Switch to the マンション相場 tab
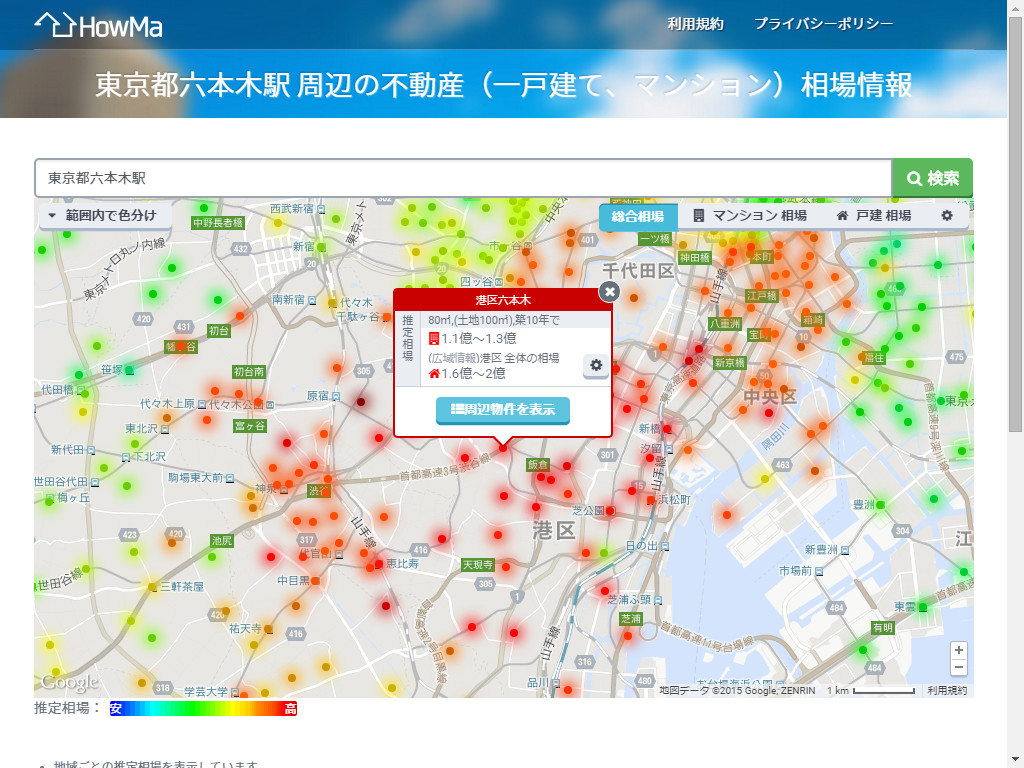Viewport: 1024px width, 768px height. click(x=750, y=216)
